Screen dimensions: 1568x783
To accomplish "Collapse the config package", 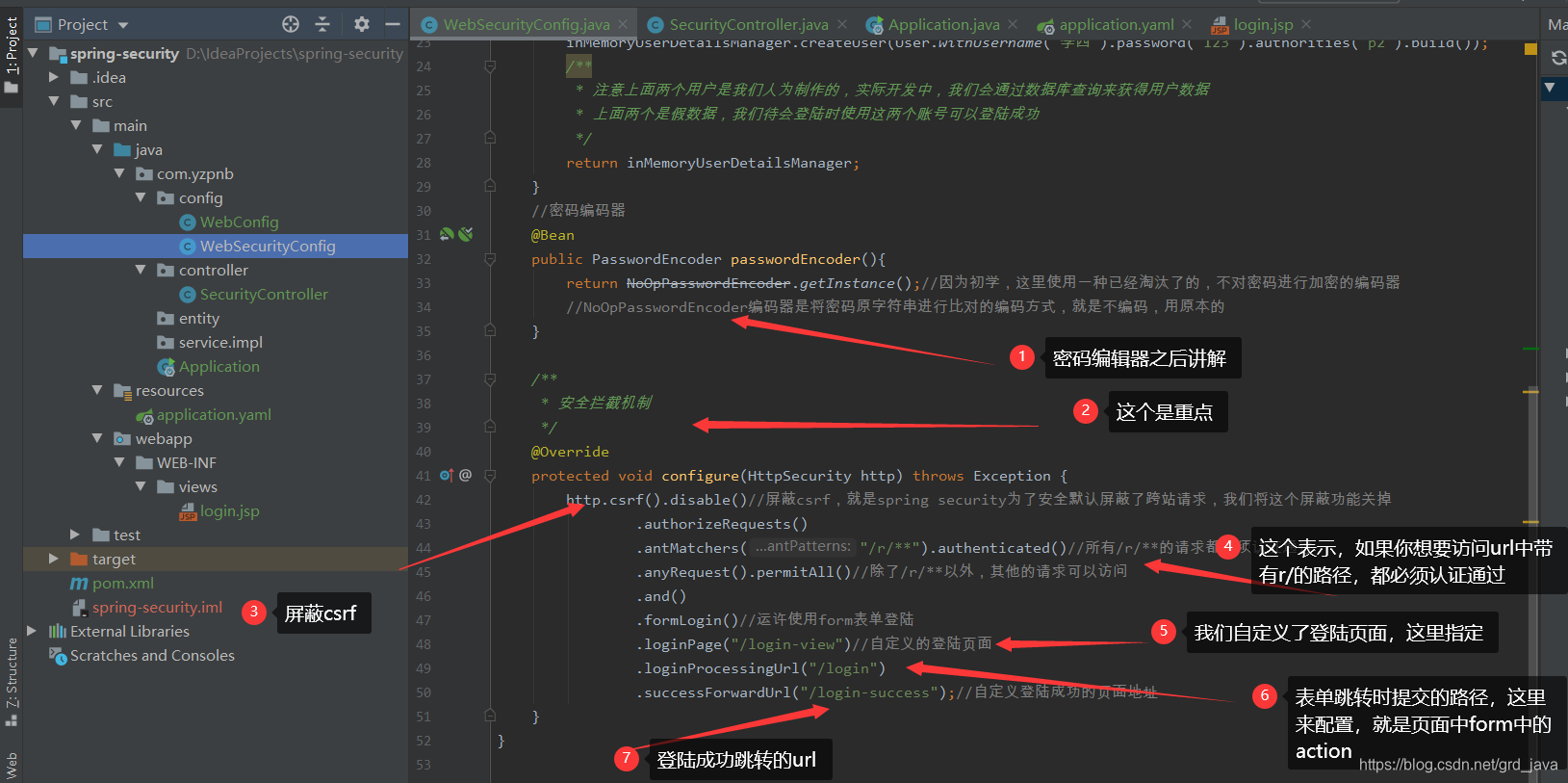I will pyautogui.click(x=141, y=197).
